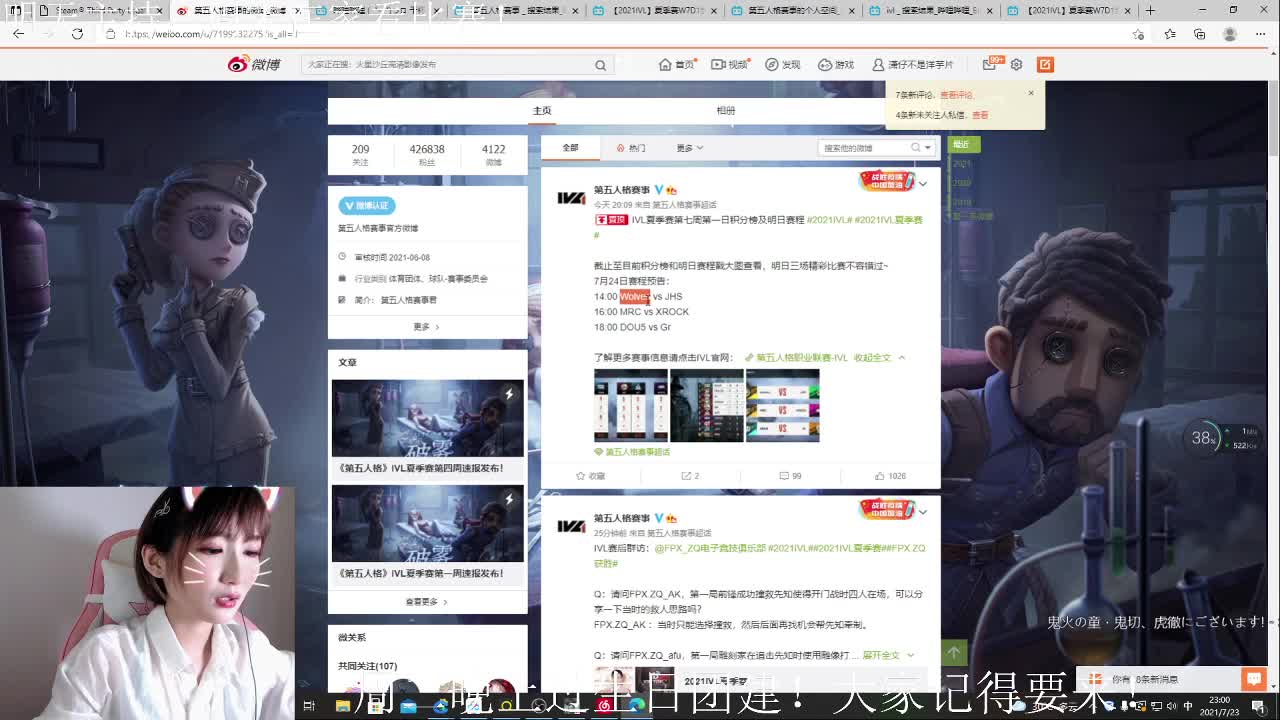
Task: Repost the first post with 2 reposts
Action: click(x=690, y=476)
